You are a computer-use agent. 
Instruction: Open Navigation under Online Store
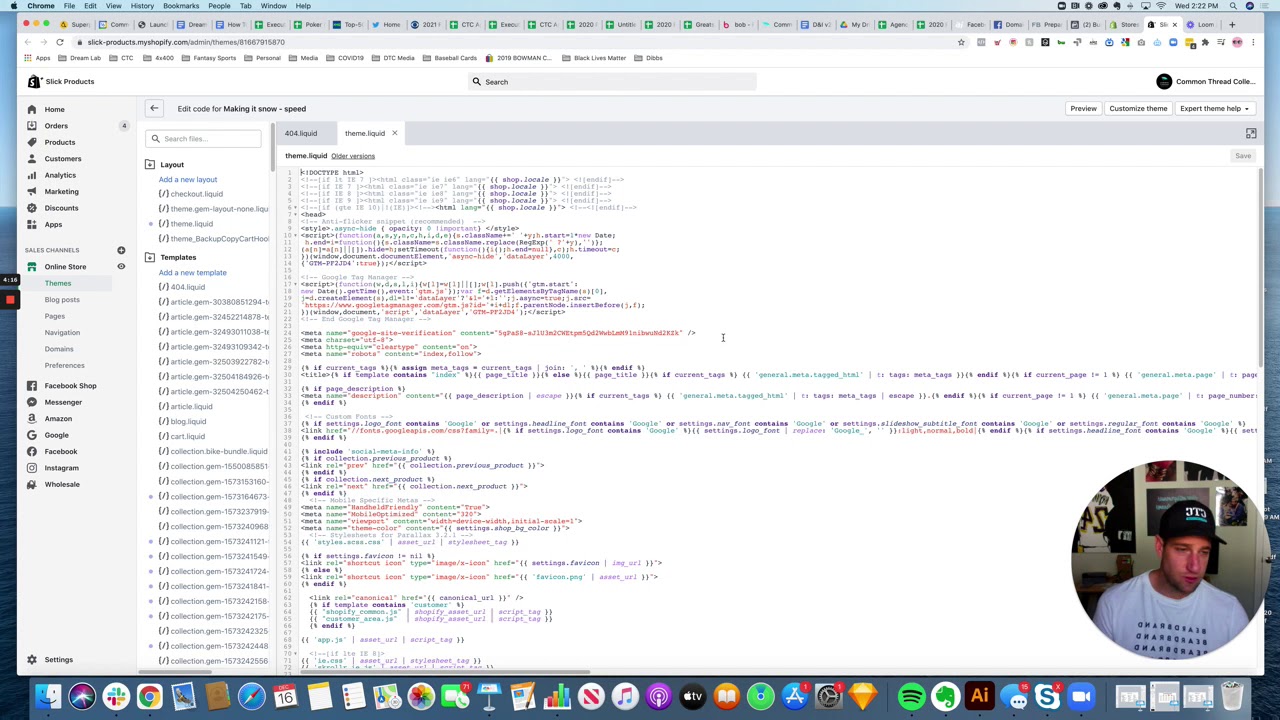(x=61, y=332)
